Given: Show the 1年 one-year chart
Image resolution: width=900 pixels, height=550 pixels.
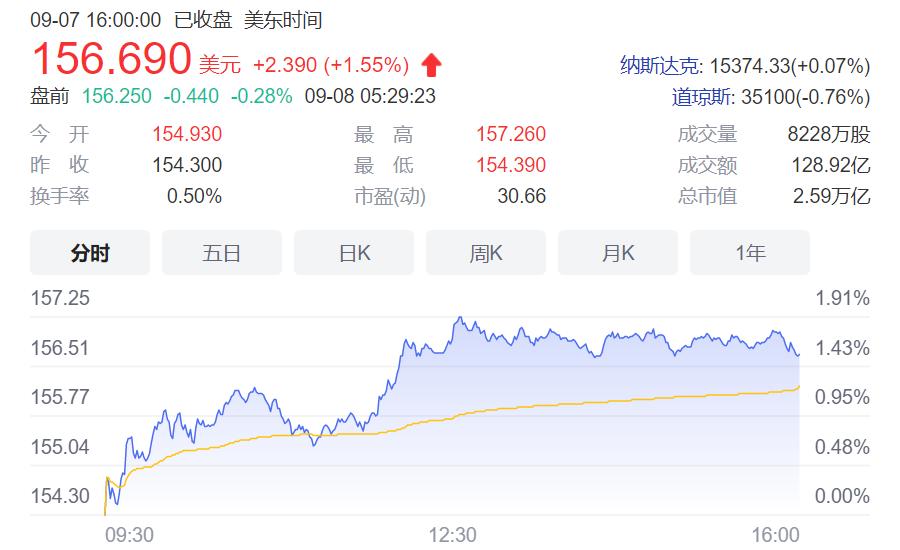Looking at the screenshot, I should click(x=750, y=253).
